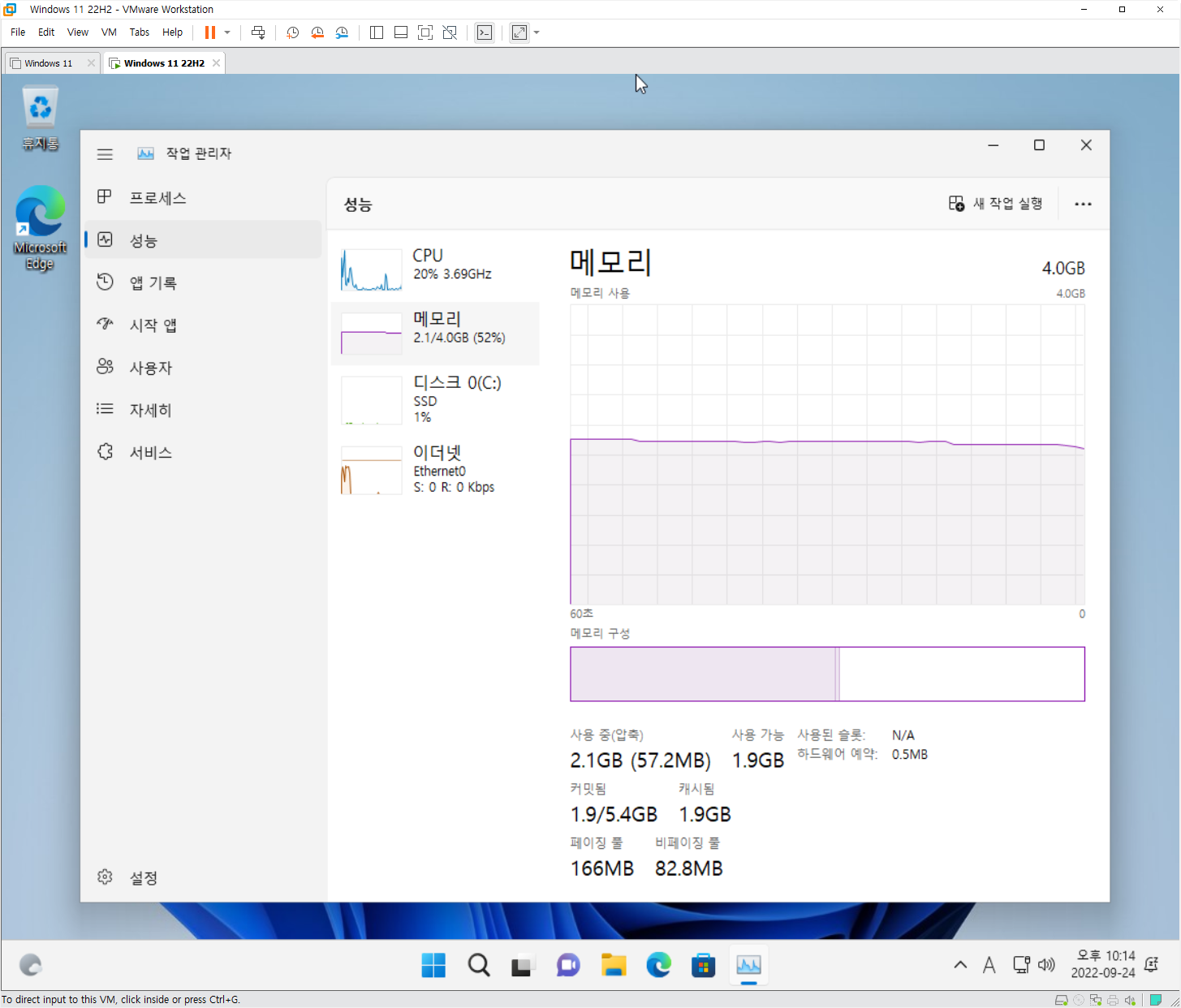The height and width of the screenshot is (1008, 1181).
Task: Click the 166MB paged pool value
Action: tap(602, 868)
